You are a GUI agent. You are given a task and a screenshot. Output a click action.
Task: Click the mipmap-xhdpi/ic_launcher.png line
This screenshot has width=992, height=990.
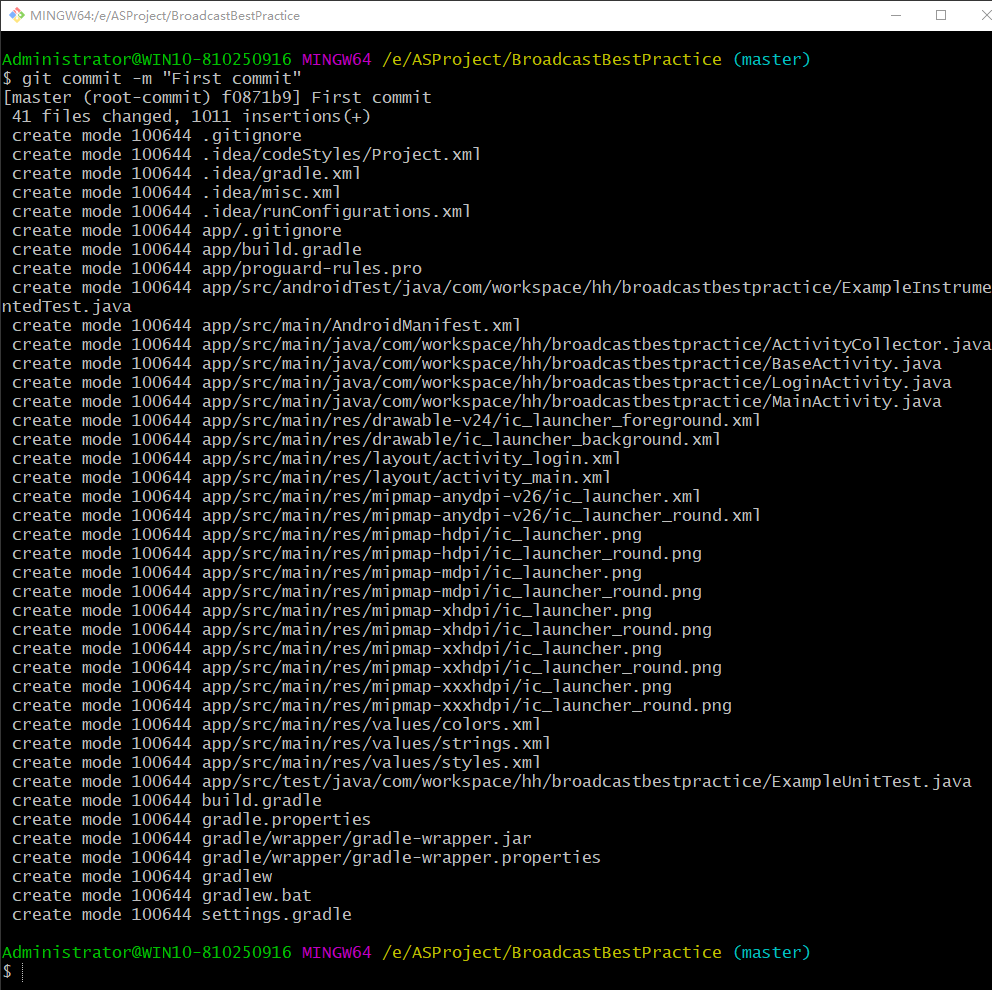coord(332,610)
